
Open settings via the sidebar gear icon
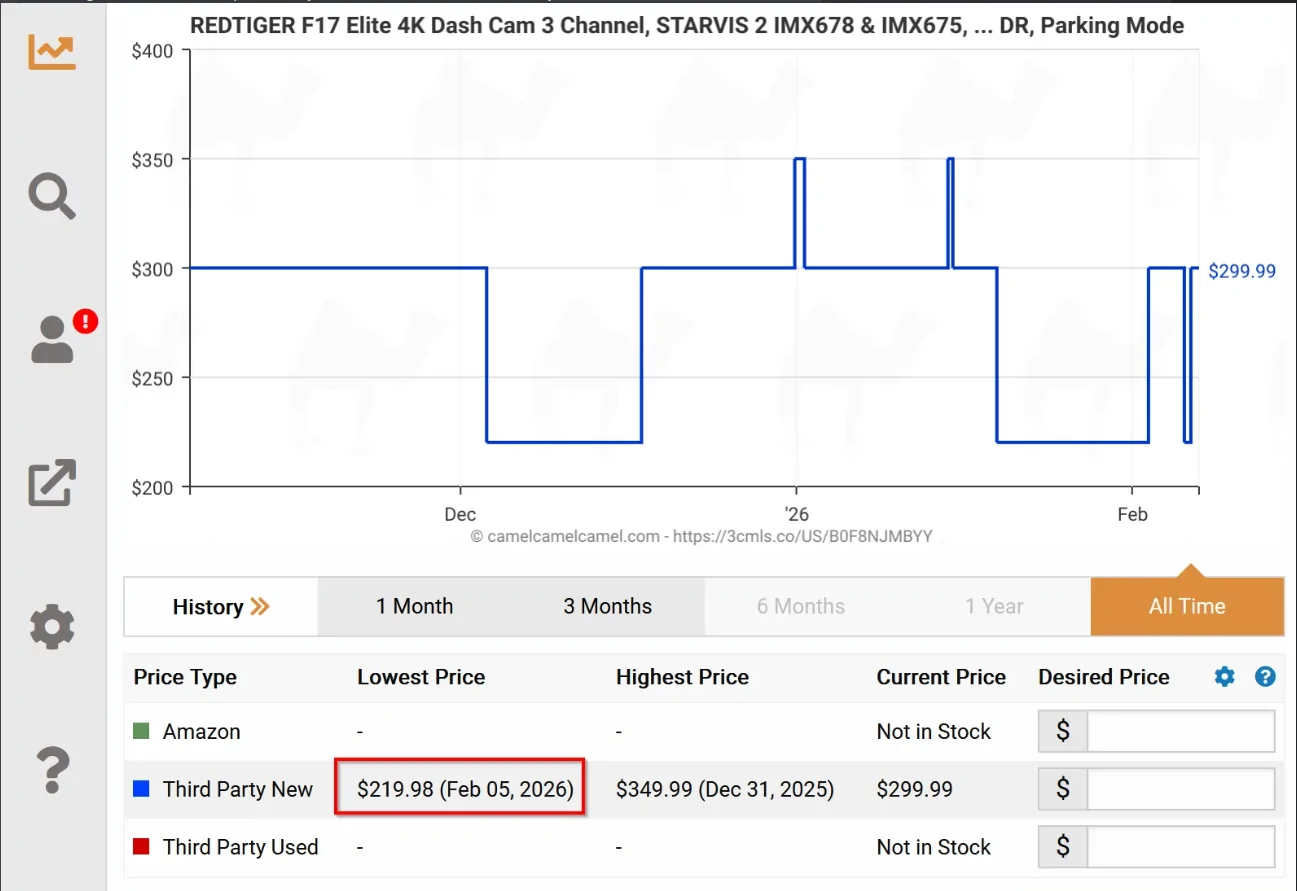[52, 627]
